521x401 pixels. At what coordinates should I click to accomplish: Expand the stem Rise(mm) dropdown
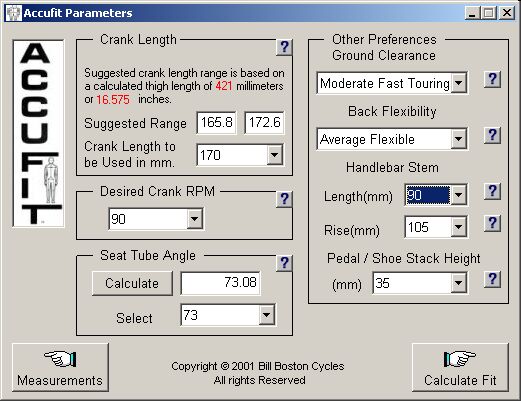pyautogui.click(x=459, y=227)
